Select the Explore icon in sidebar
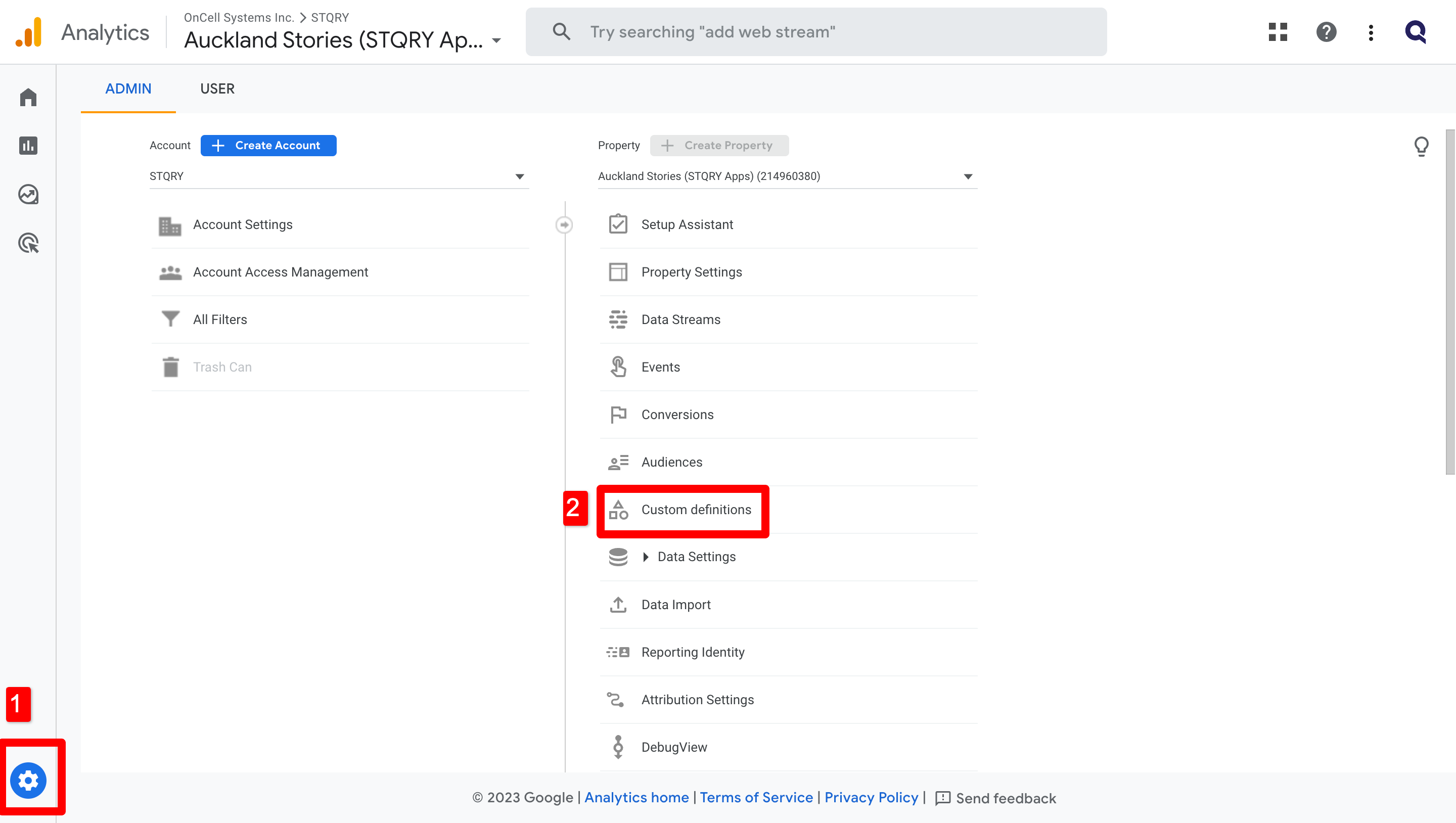This screenshot has height=823, width=1456. click(28, 194)
